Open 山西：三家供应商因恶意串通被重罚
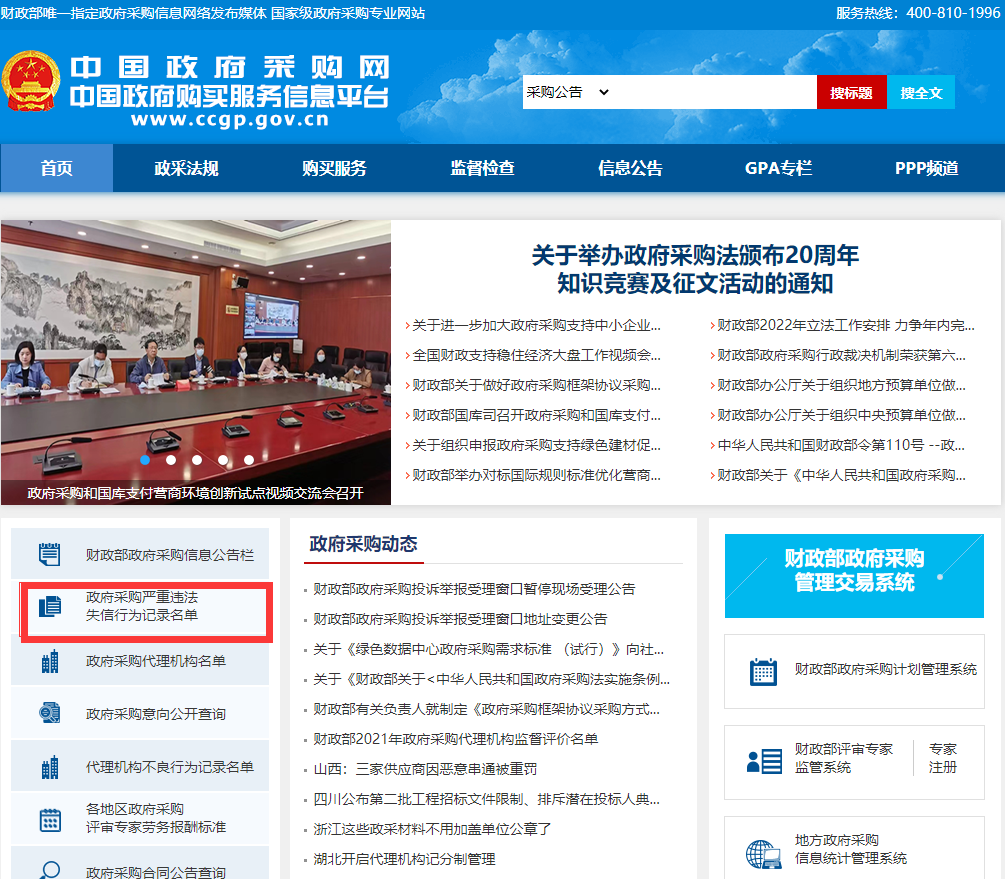This screenshot has width=1005, height=879. click(425, 769)
